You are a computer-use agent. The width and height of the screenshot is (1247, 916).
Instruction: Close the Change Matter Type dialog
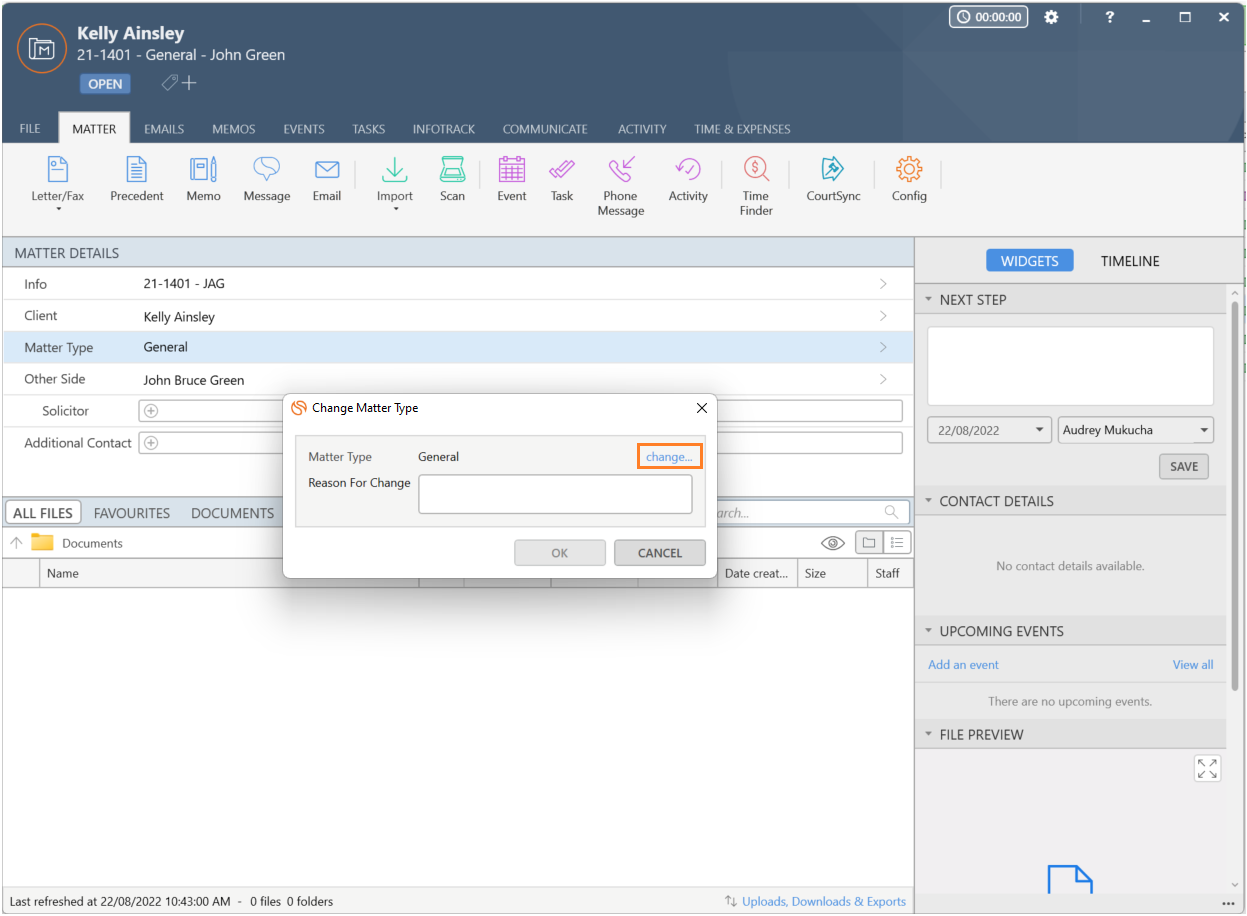coord(701,408)
